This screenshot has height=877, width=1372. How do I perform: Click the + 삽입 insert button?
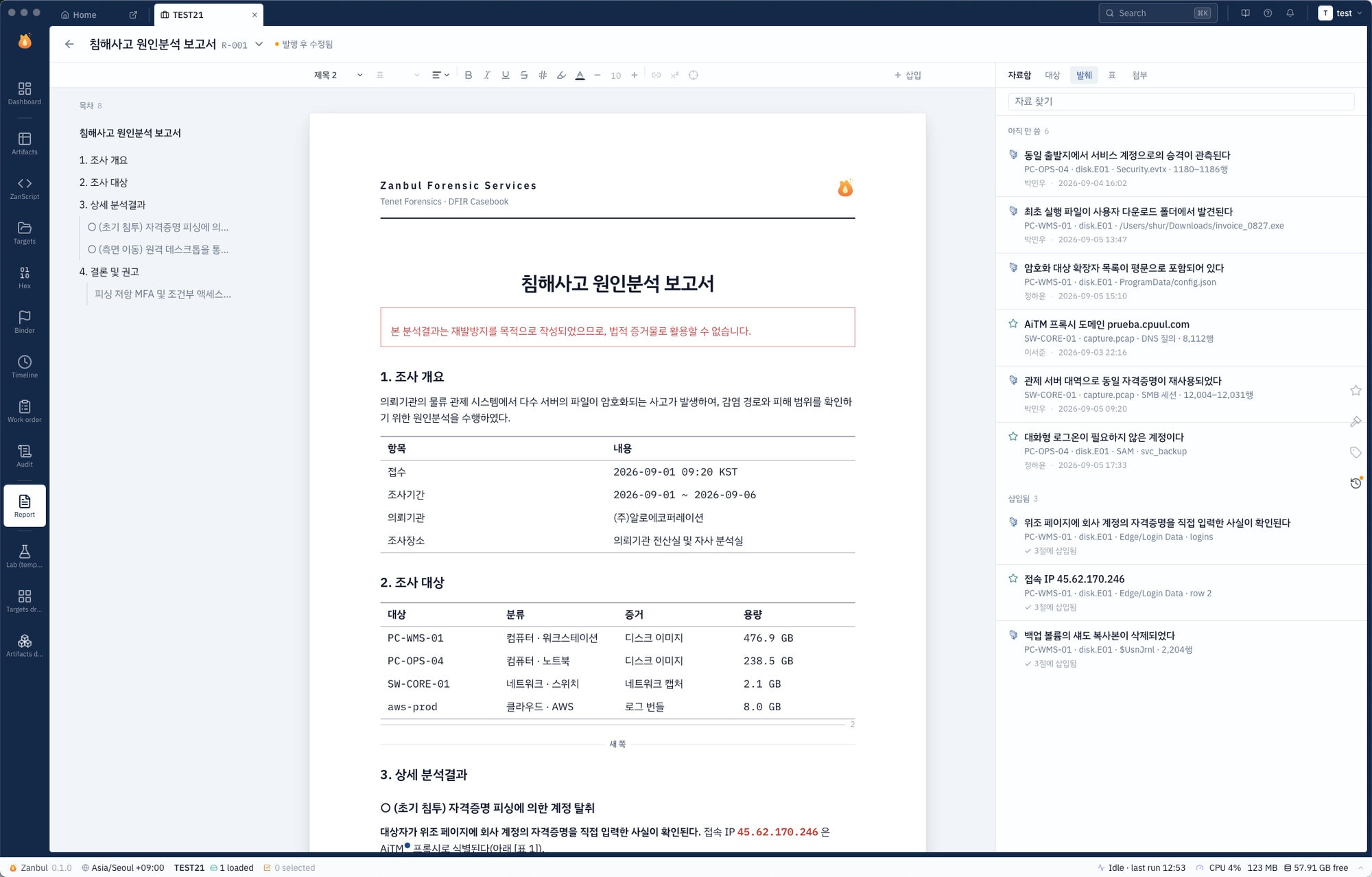tap(908, 75)
